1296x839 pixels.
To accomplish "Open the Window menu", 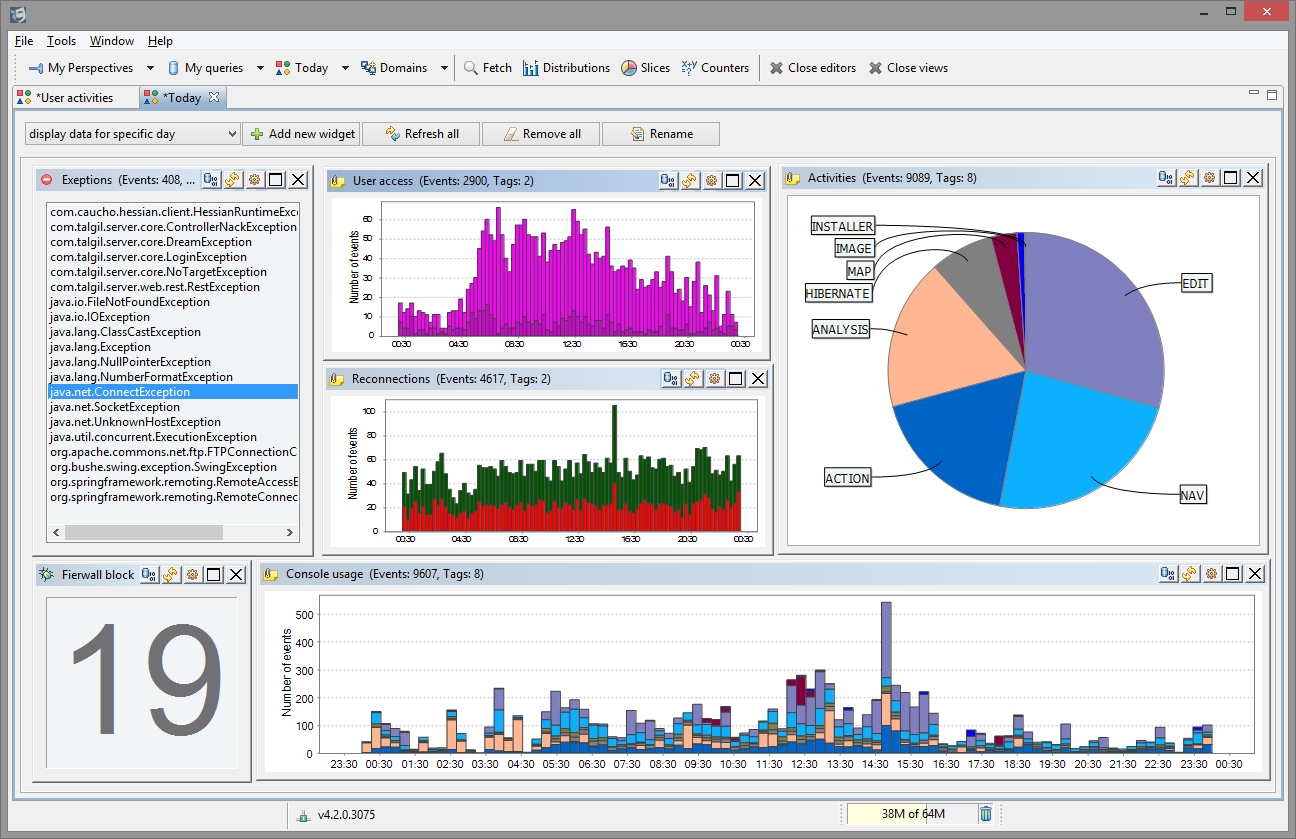I will 112,41.
